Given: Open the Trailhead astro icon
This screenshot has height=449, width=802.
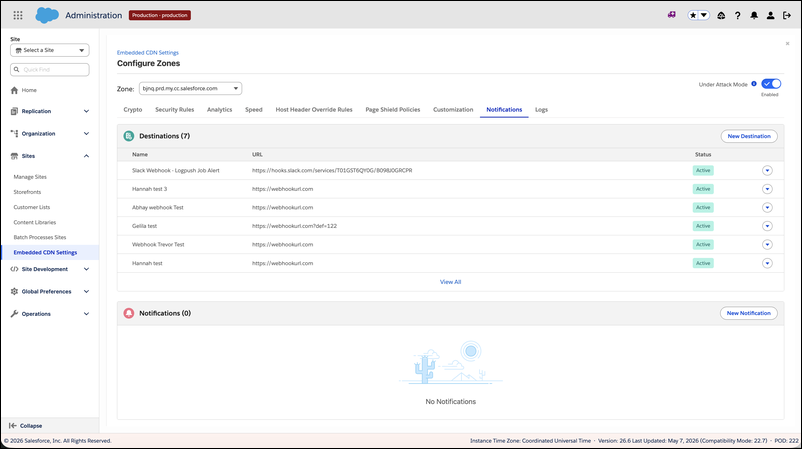Looking at the screenshot, I should 721,15.
